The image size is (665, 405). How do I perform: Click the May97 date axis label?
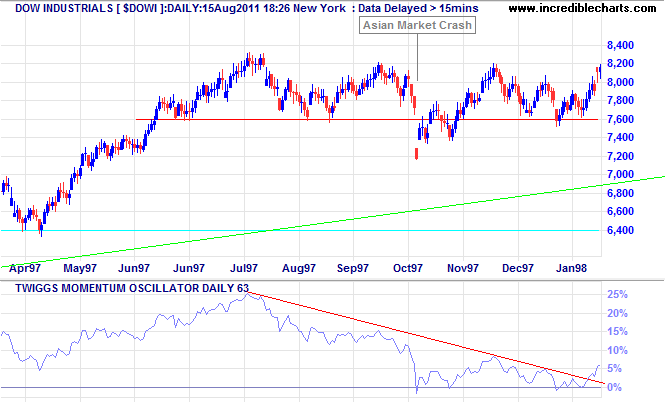coord(80,268)
